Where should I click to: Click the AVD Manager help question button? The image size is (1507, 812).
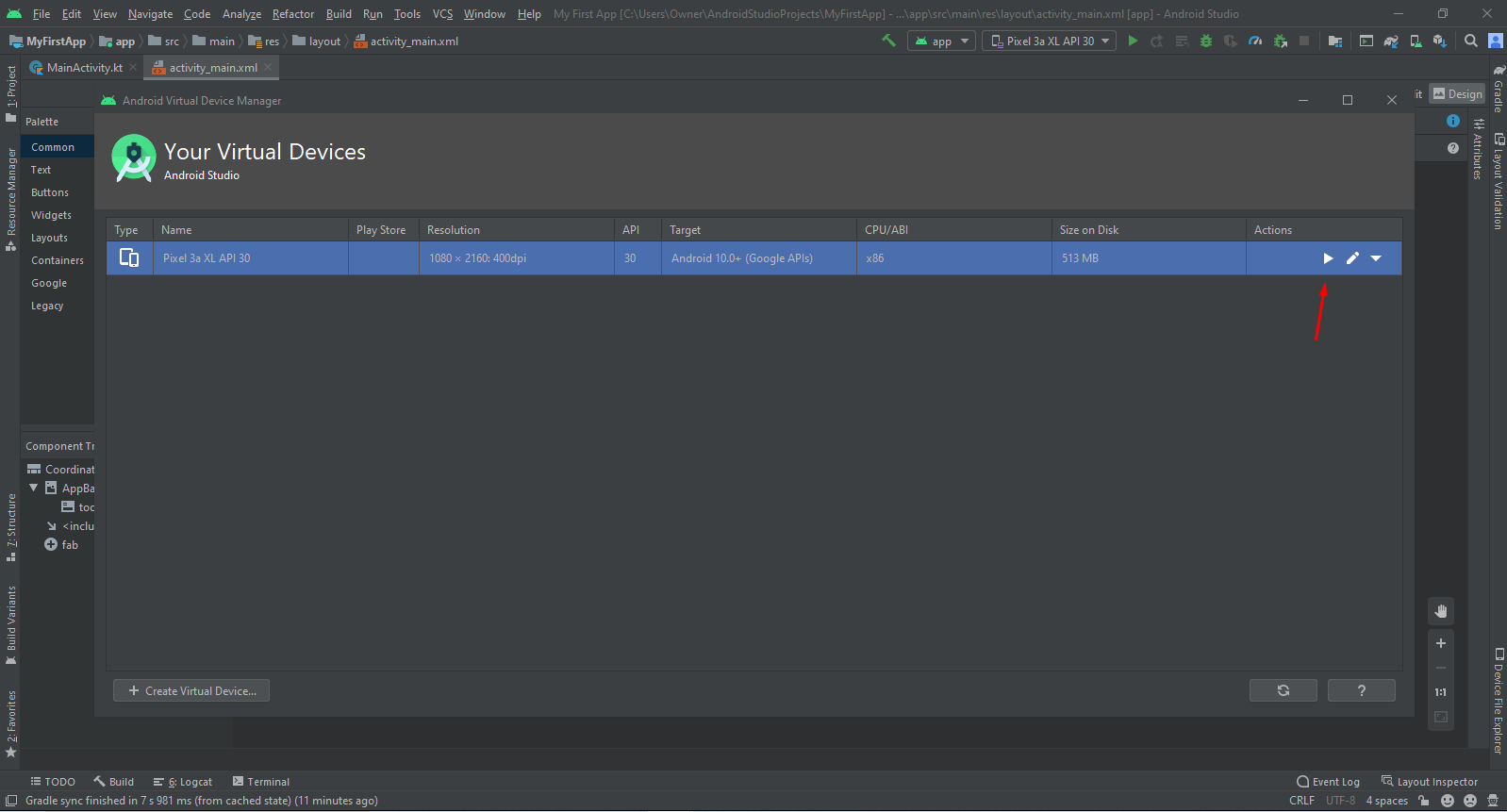click(1362, 691)
